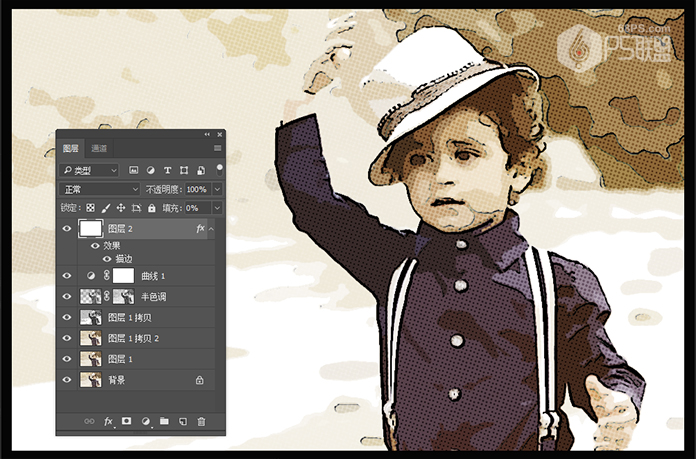
Task: Toggle visibility of 效果 effects
Action: tap(95, 245)
